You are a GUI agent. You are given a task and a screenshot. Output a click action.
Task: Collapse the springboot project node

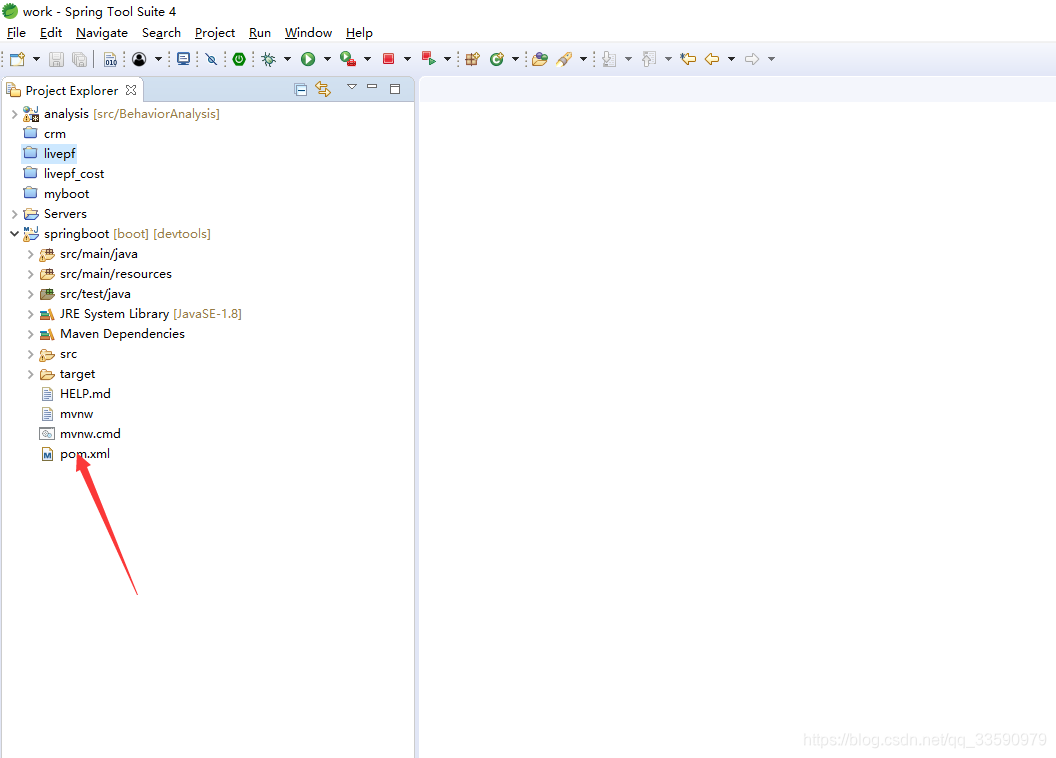click(14, 234)
